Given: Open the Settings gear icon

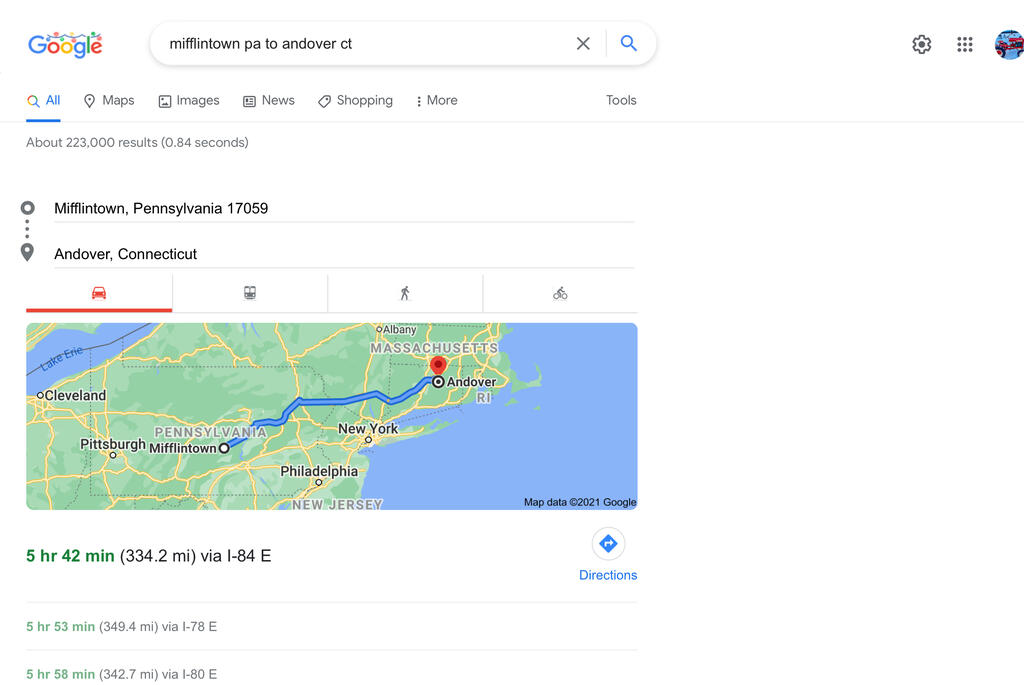Looking at the screenshot, I should coord(921,44).
